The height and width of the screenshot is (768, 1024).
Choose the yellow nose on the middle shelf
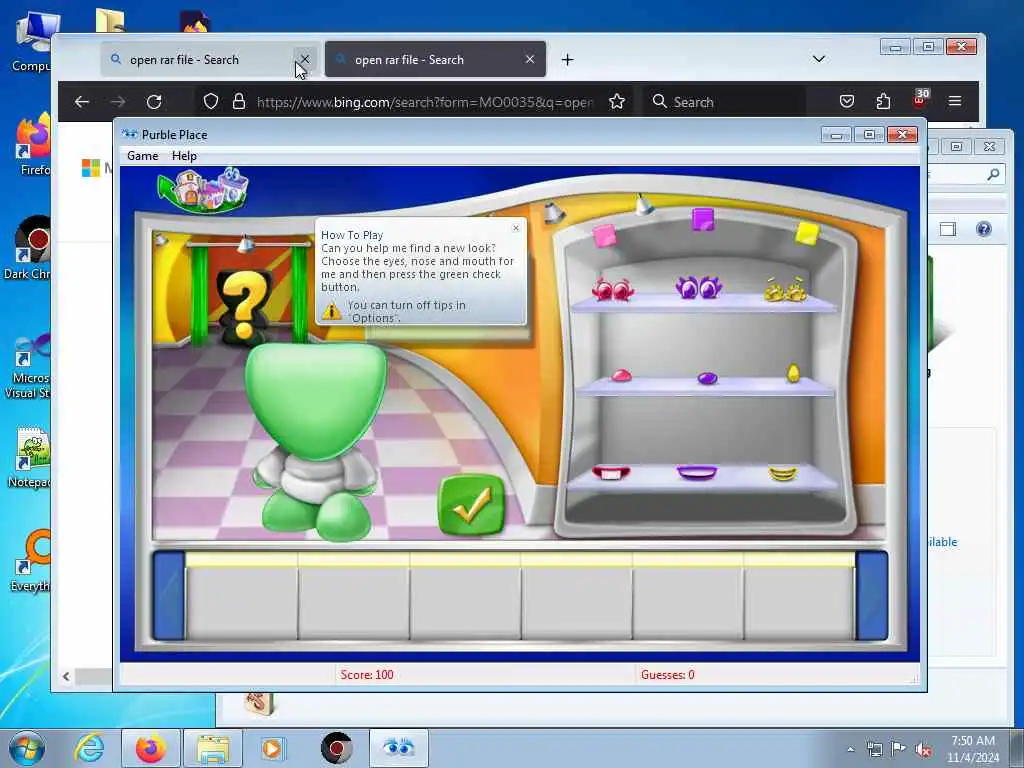[793, 372]
